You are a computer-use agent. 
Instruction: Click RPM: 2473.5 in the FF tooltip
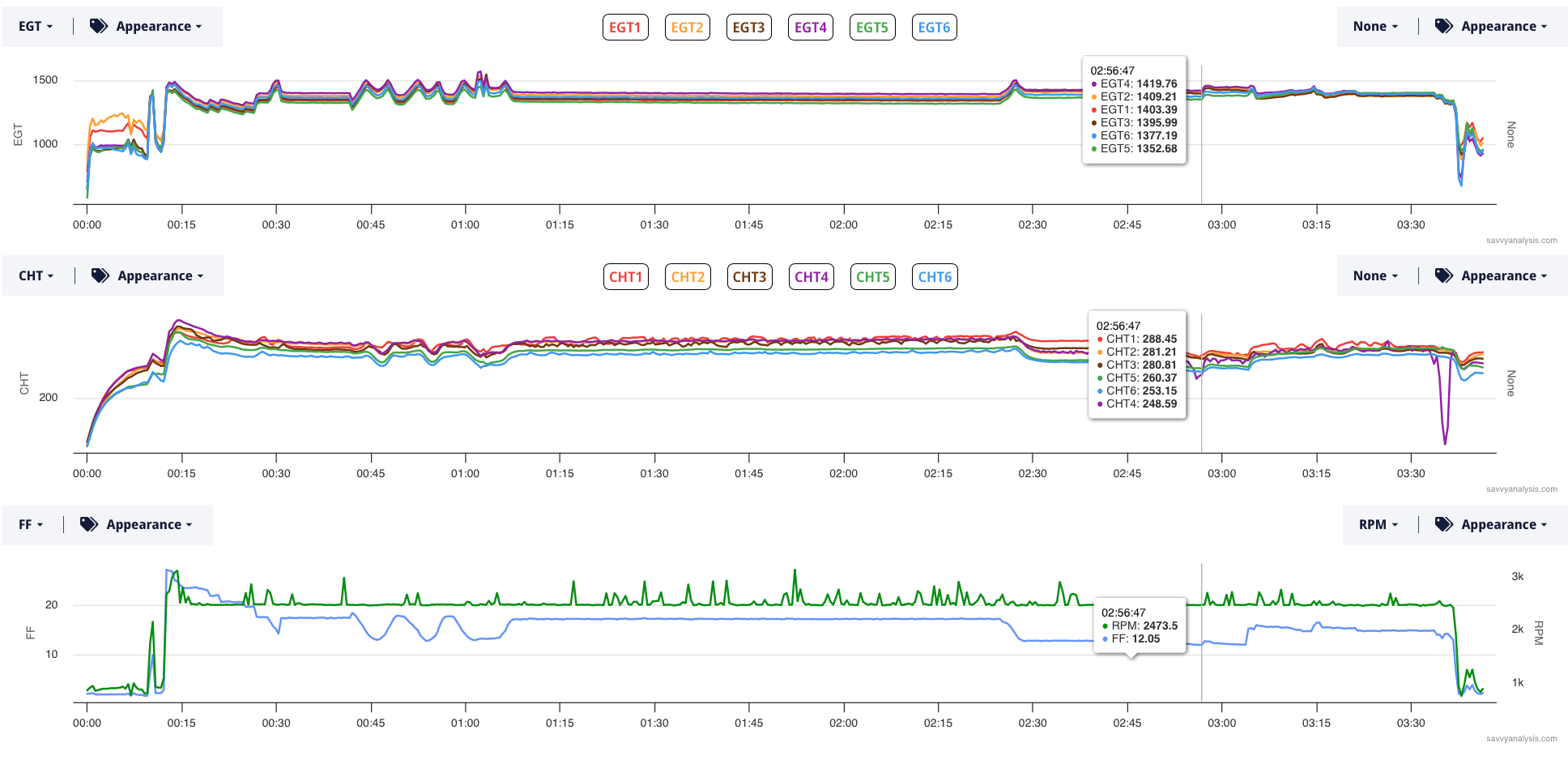[x=1140, y=626]
